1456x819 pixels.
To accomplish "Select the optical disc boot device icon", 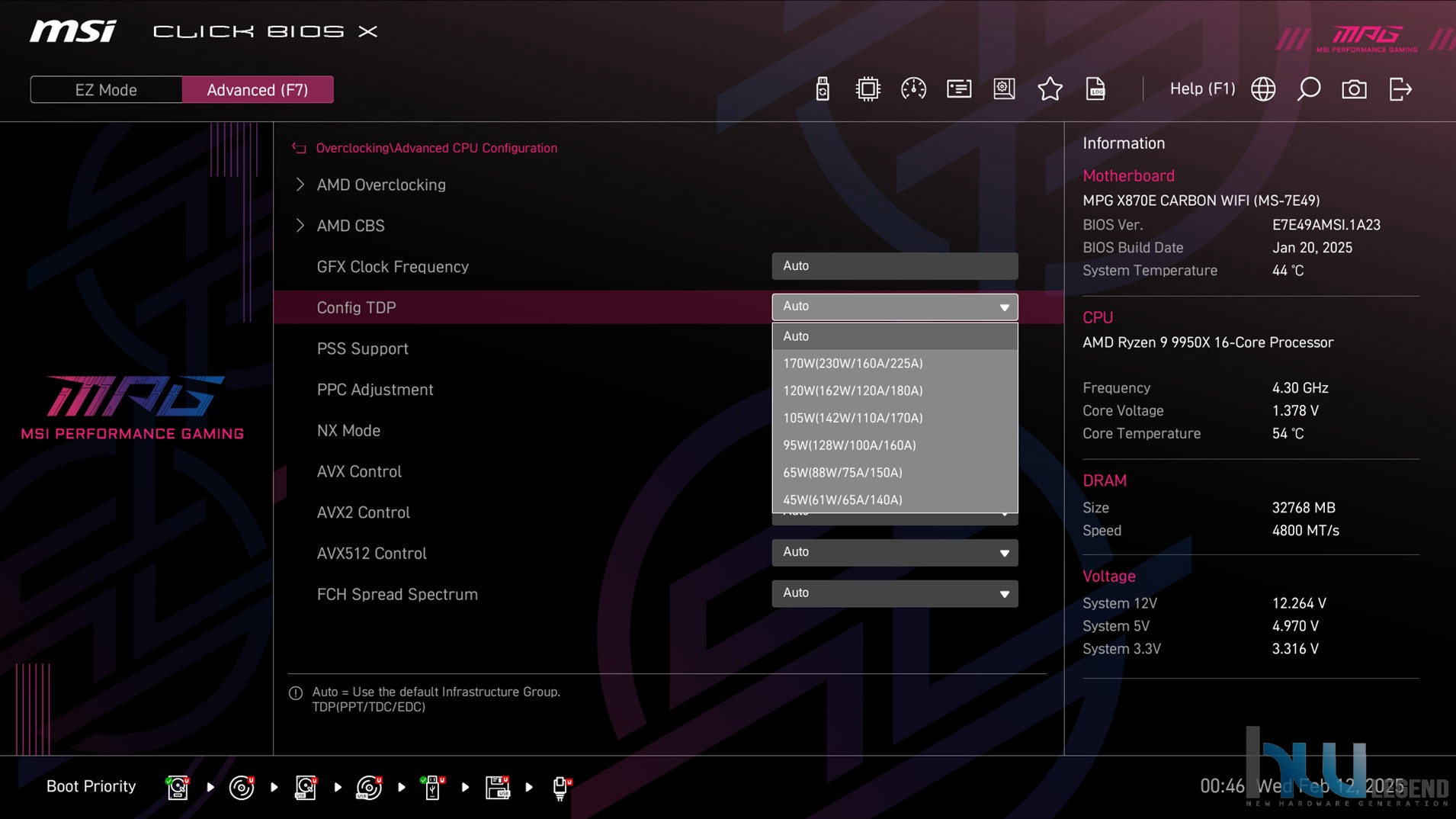I will pyautogui.click(x=242, y=787).
